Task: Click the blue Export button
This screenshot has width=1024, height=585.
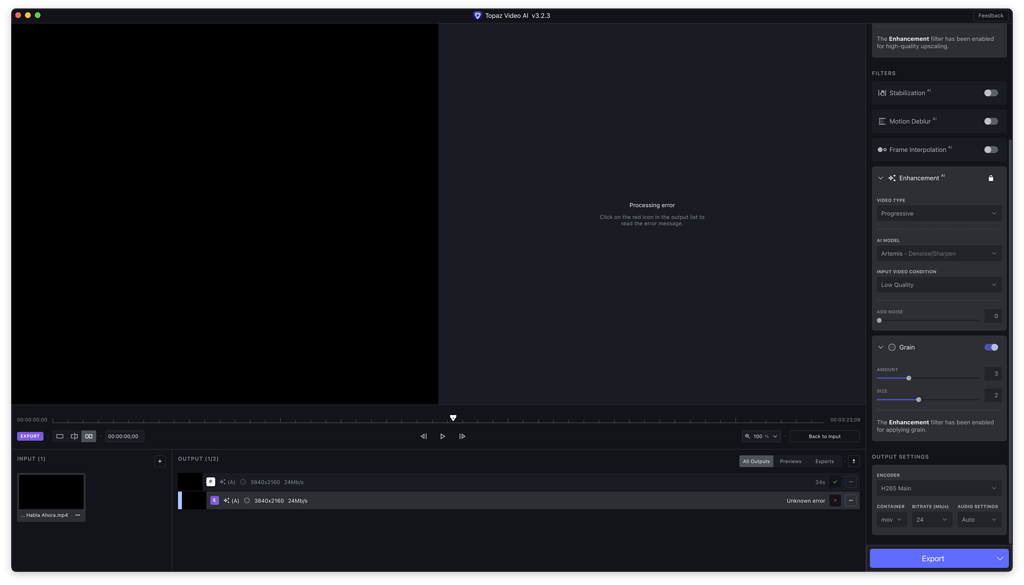Action: 930,558
